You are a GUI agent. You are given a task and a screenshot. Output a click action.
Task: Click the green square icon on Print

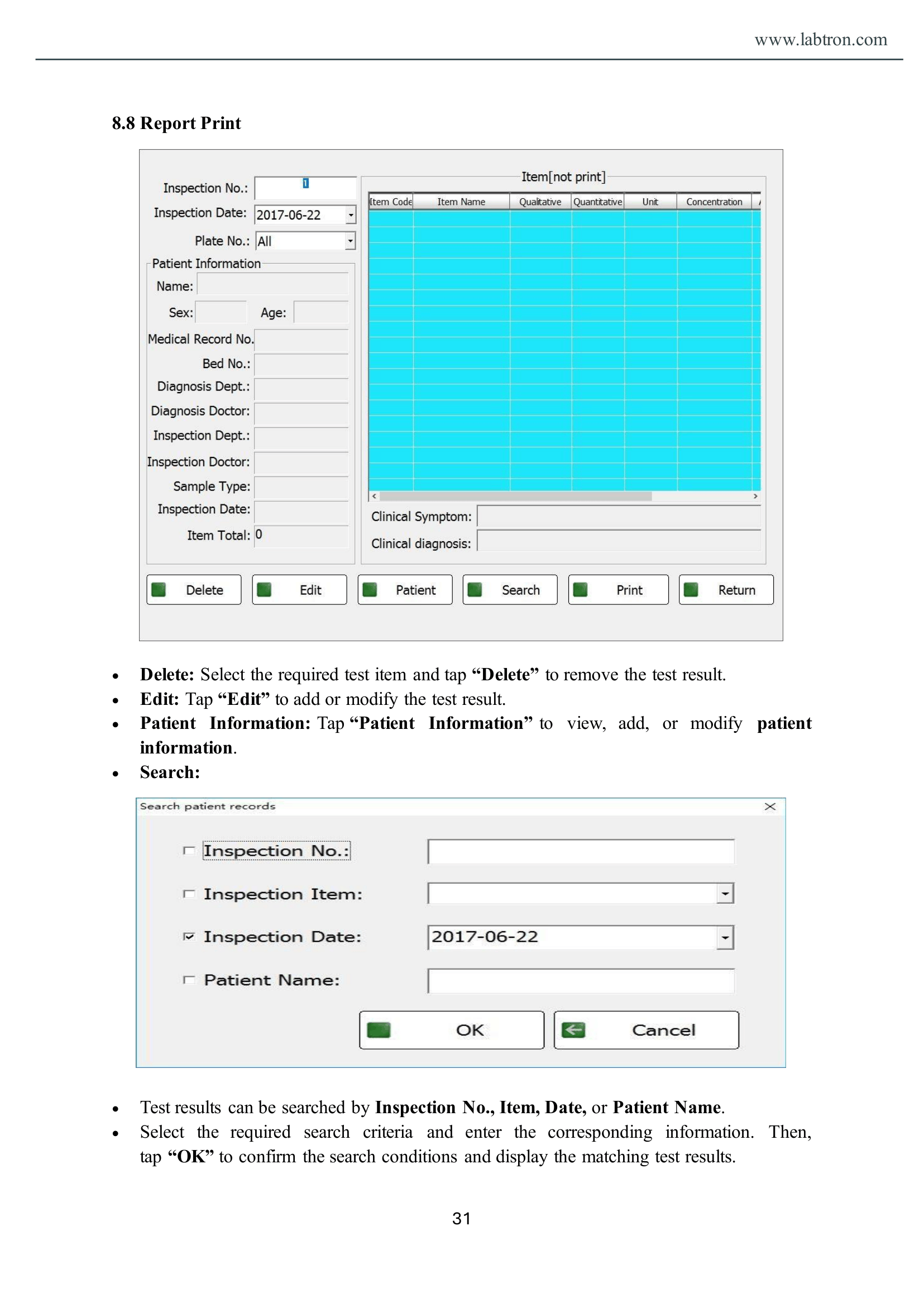click(580, 590)
